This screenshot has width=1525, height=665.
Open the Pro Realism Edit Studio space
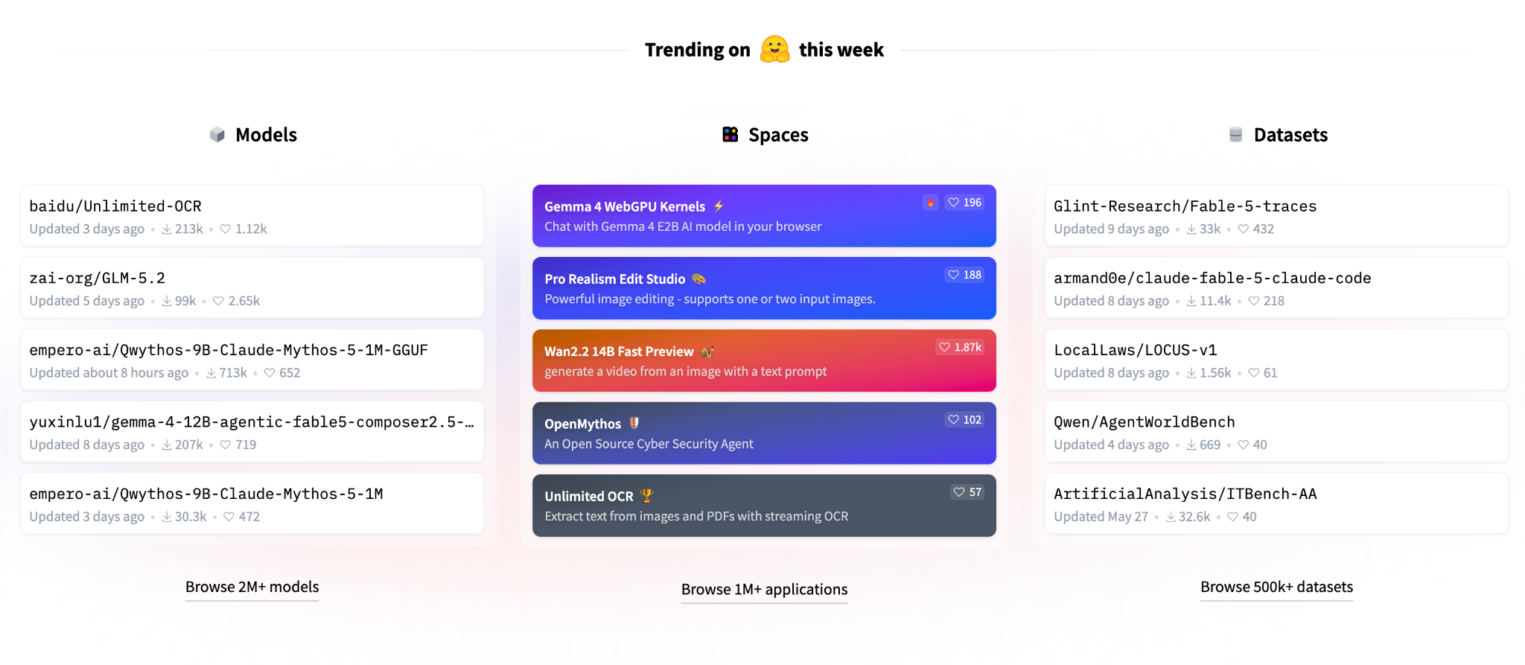pyautogui.click(x=764, y=288)
